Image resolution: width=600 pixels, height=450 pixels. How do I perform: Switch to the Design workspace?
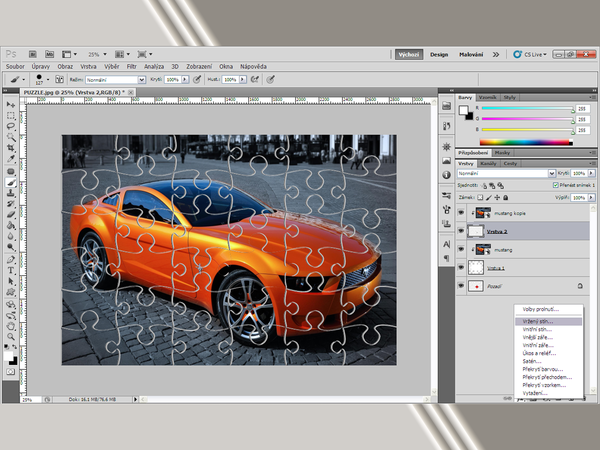coord(439,55)
